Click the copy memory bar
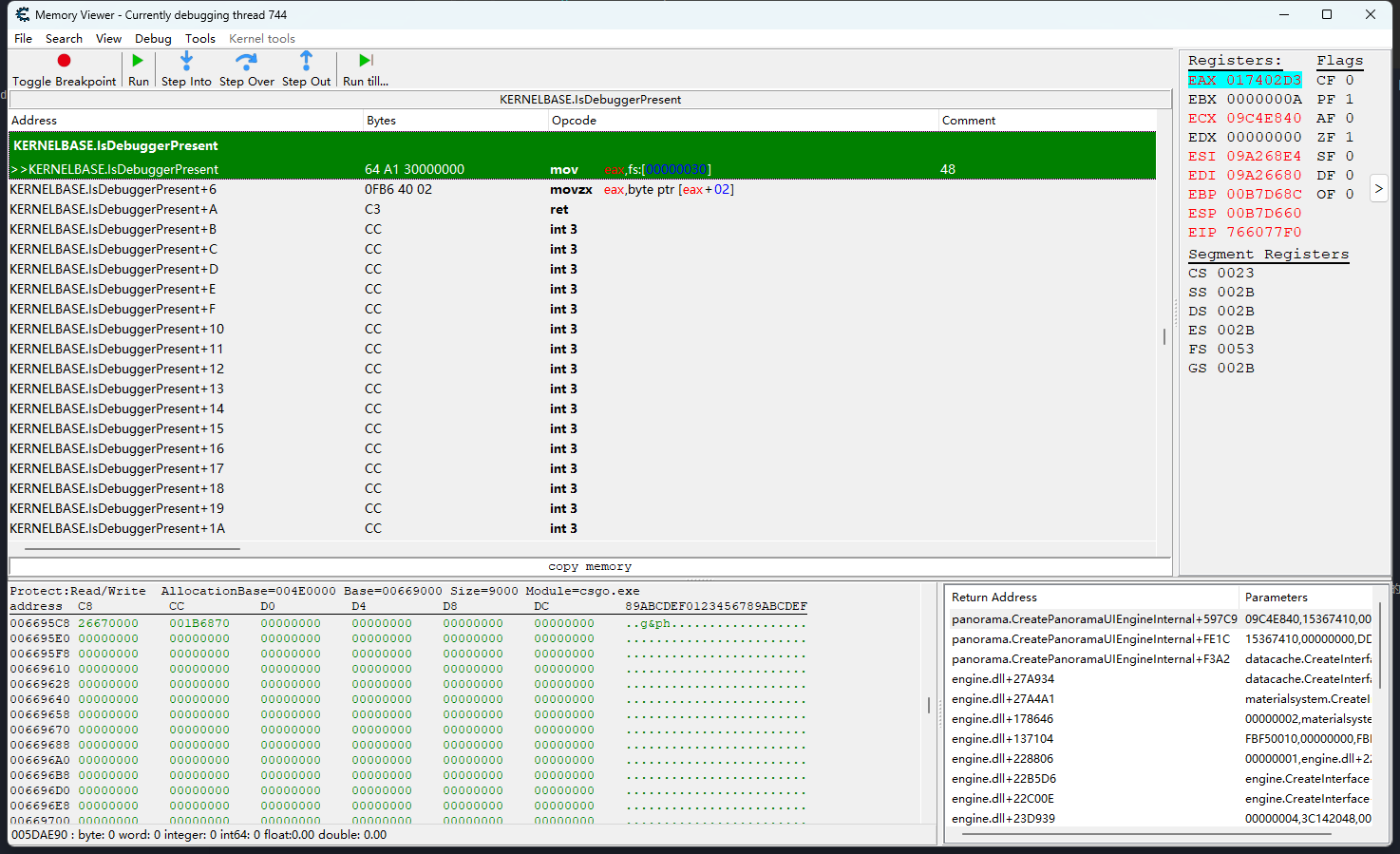 coord(590,566)
